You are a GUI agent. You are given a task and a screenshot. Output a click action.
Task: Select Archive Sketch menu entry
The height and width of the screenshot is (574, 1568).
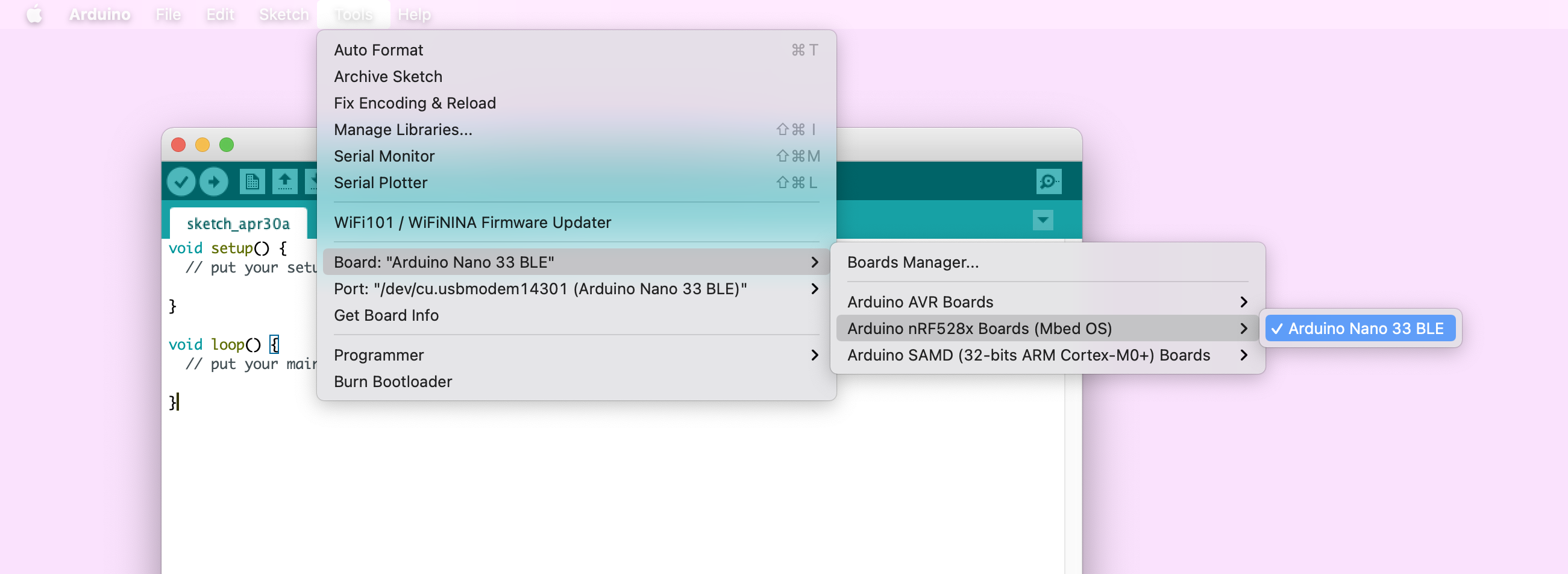coord(576,77)
